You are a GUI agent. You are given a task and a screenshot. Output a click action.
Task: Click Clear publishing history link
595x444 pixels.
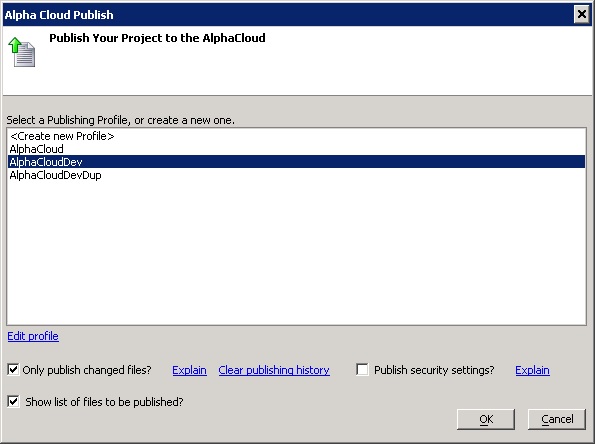click(274, 370)
